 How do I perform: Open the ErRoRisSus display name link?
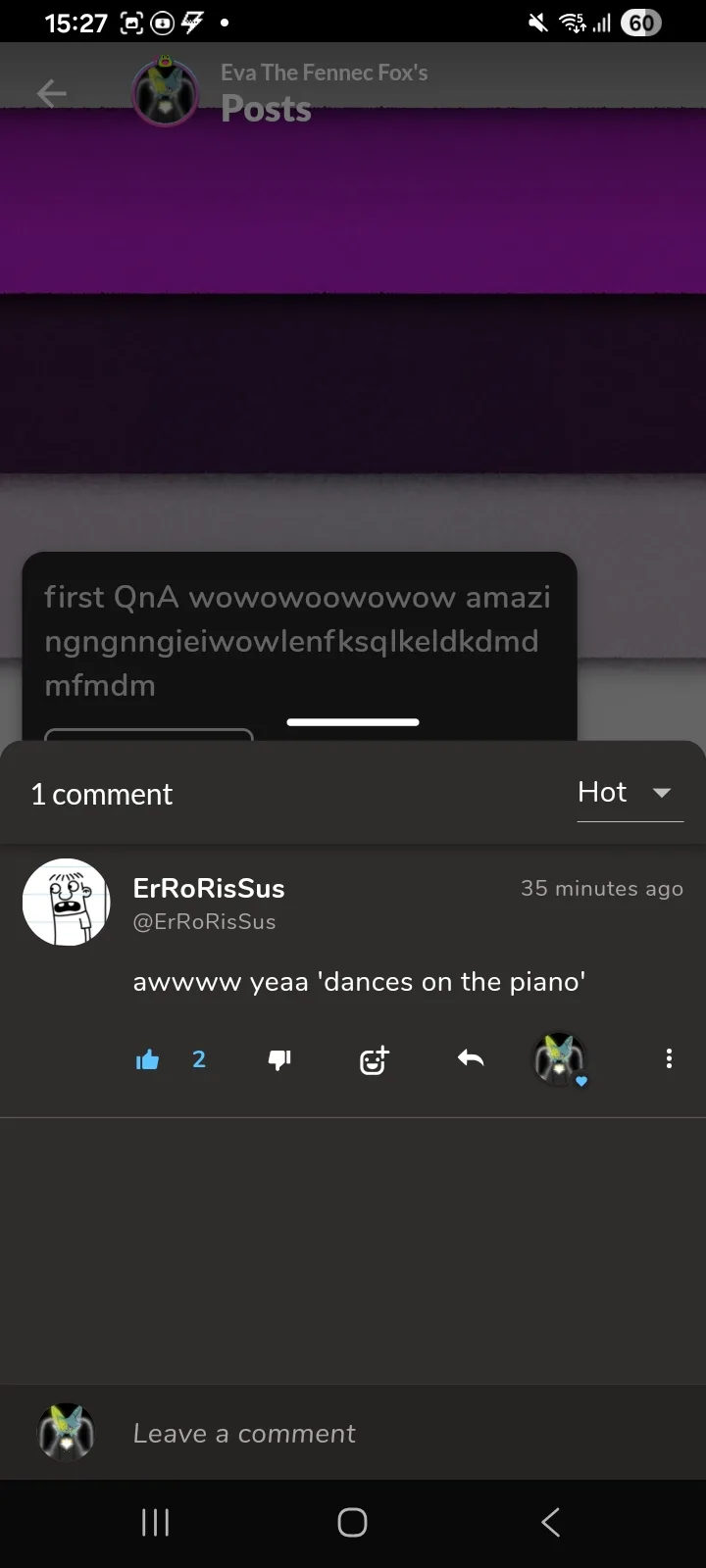(209, 888)
